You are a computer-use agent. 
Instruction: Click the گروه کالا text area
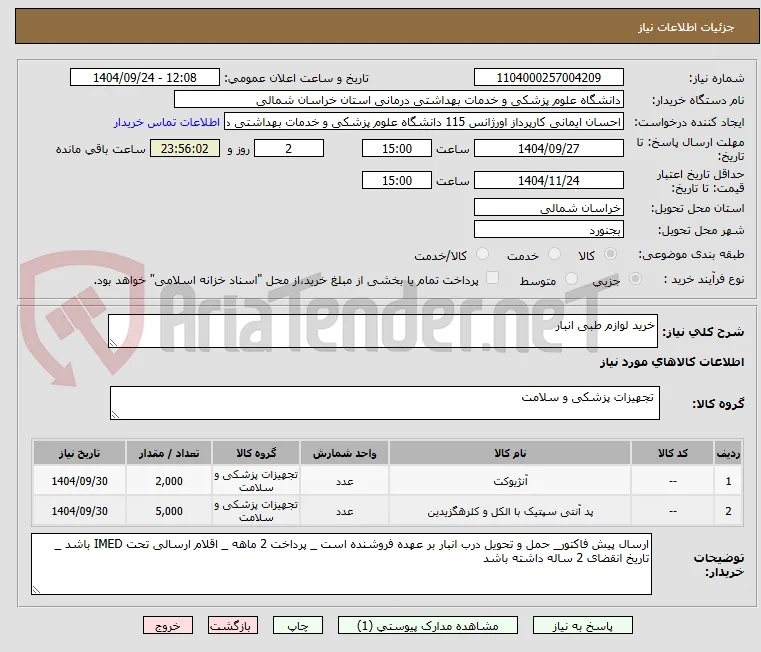384,403
